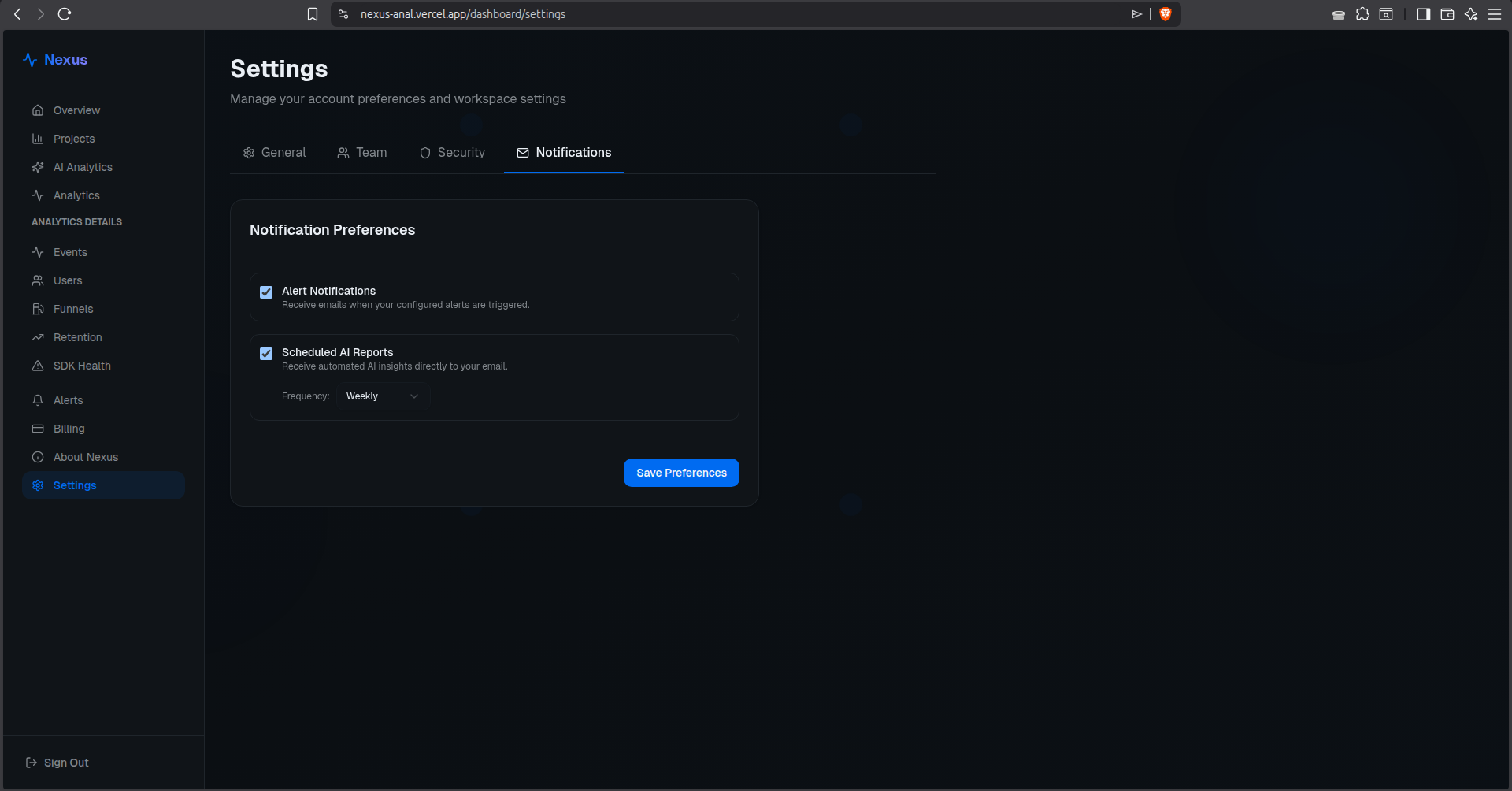1512x791 pixels.
Task: Open the AI Analytics page link
Action: click(104, 167)
